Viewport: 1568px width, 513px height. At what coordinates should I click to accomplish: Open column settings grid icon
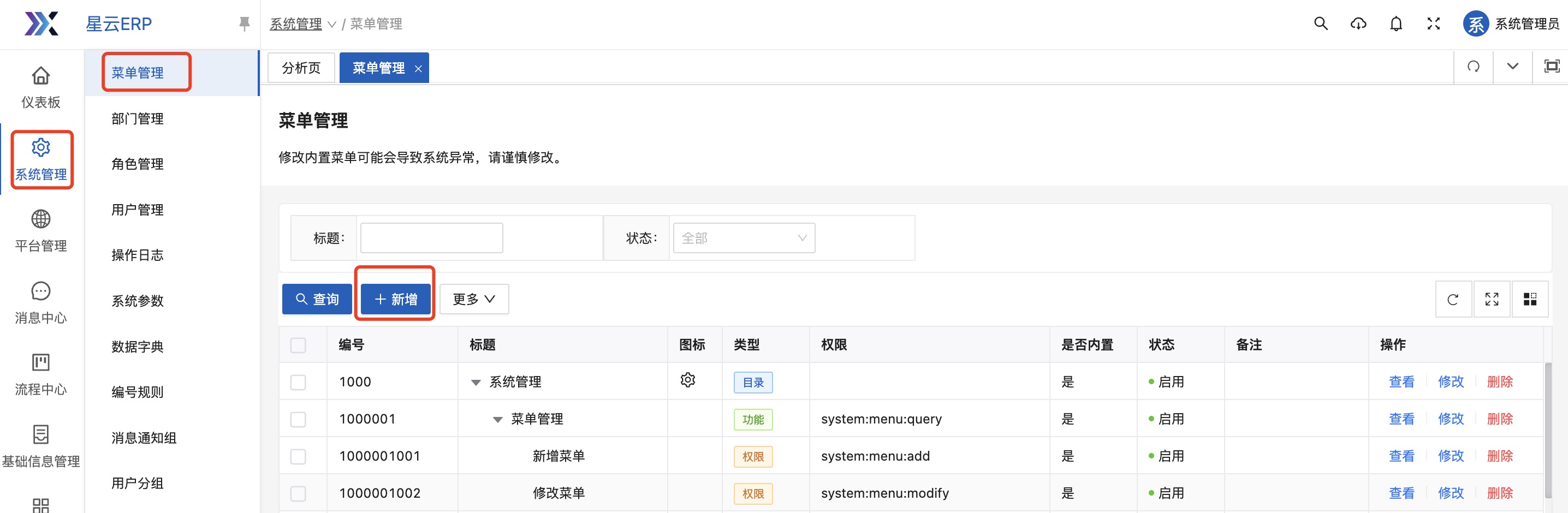1530,300
